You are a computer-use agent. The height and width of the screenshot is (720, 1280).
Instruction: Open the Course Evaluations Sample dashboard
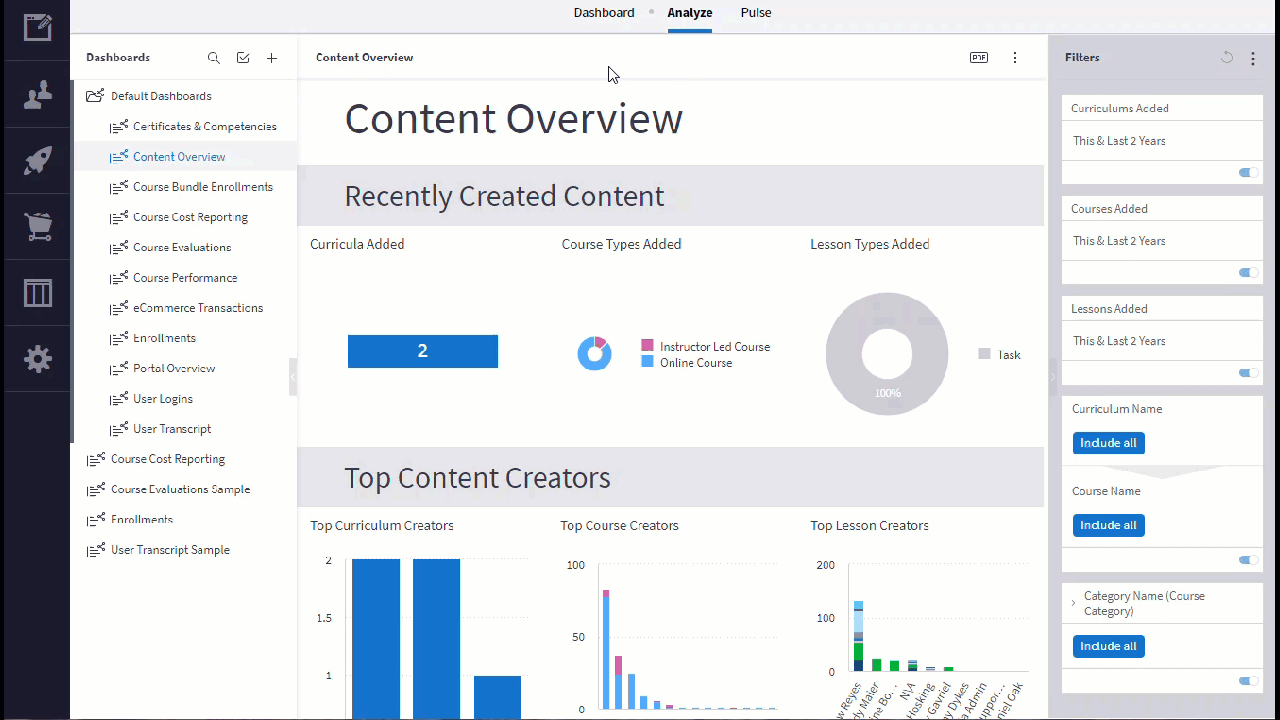(180, 490)
